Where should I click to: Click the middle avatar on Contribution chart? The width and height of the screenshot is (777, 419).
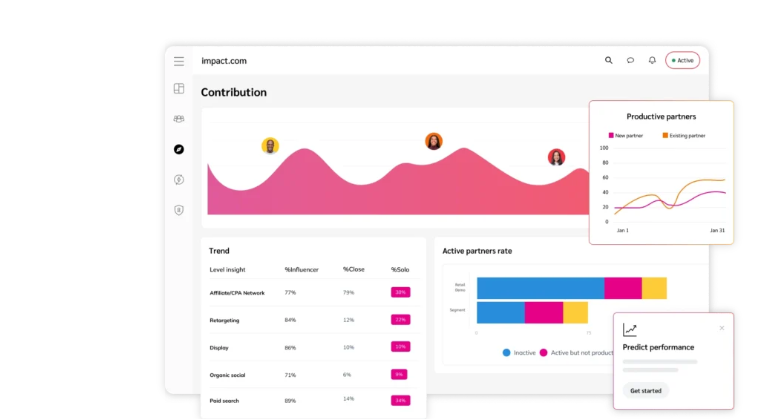tap(434, 141)
